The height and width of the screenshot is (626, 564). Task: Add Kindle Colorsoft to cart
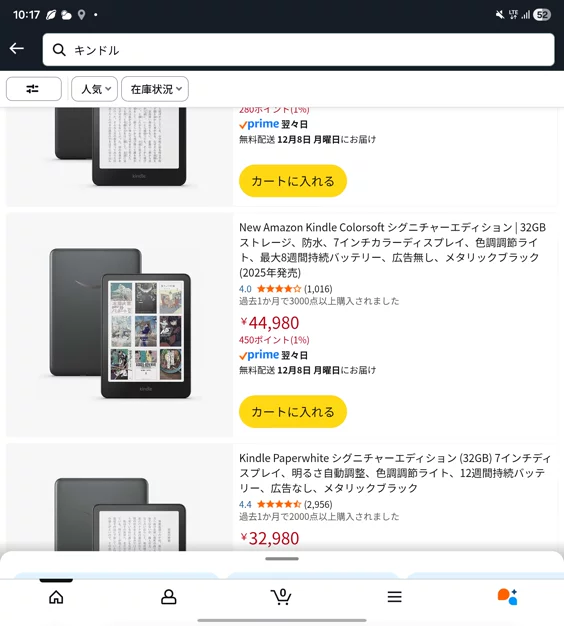pos(293,412)
